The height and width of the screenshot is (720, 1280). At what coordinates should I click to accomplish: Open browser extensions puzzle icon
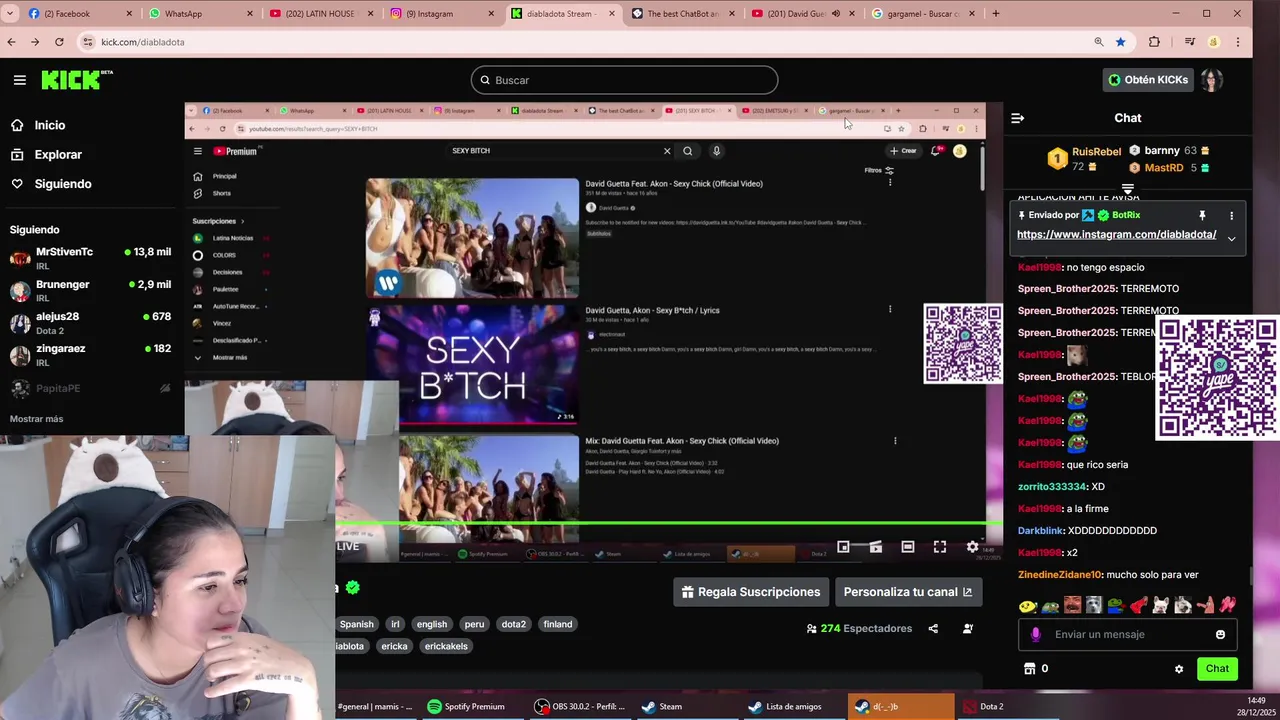point(1154,42)
